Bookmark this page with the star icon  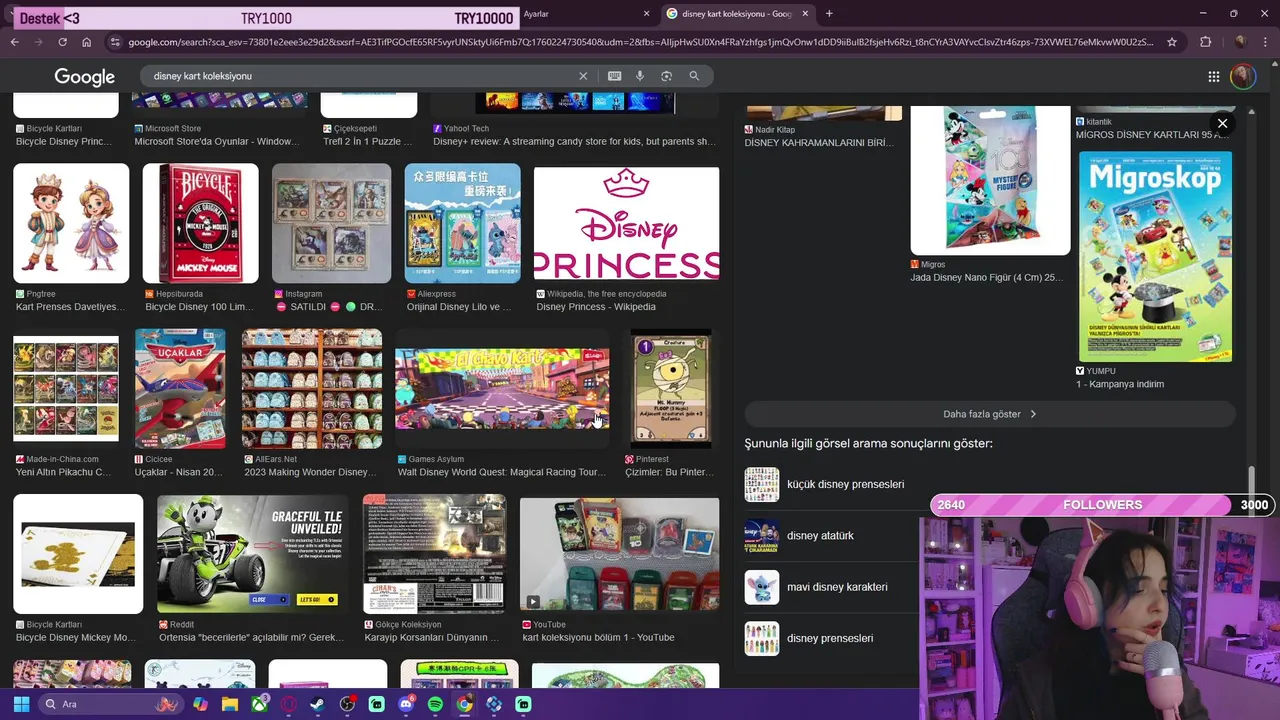[x=1172, y=42]
